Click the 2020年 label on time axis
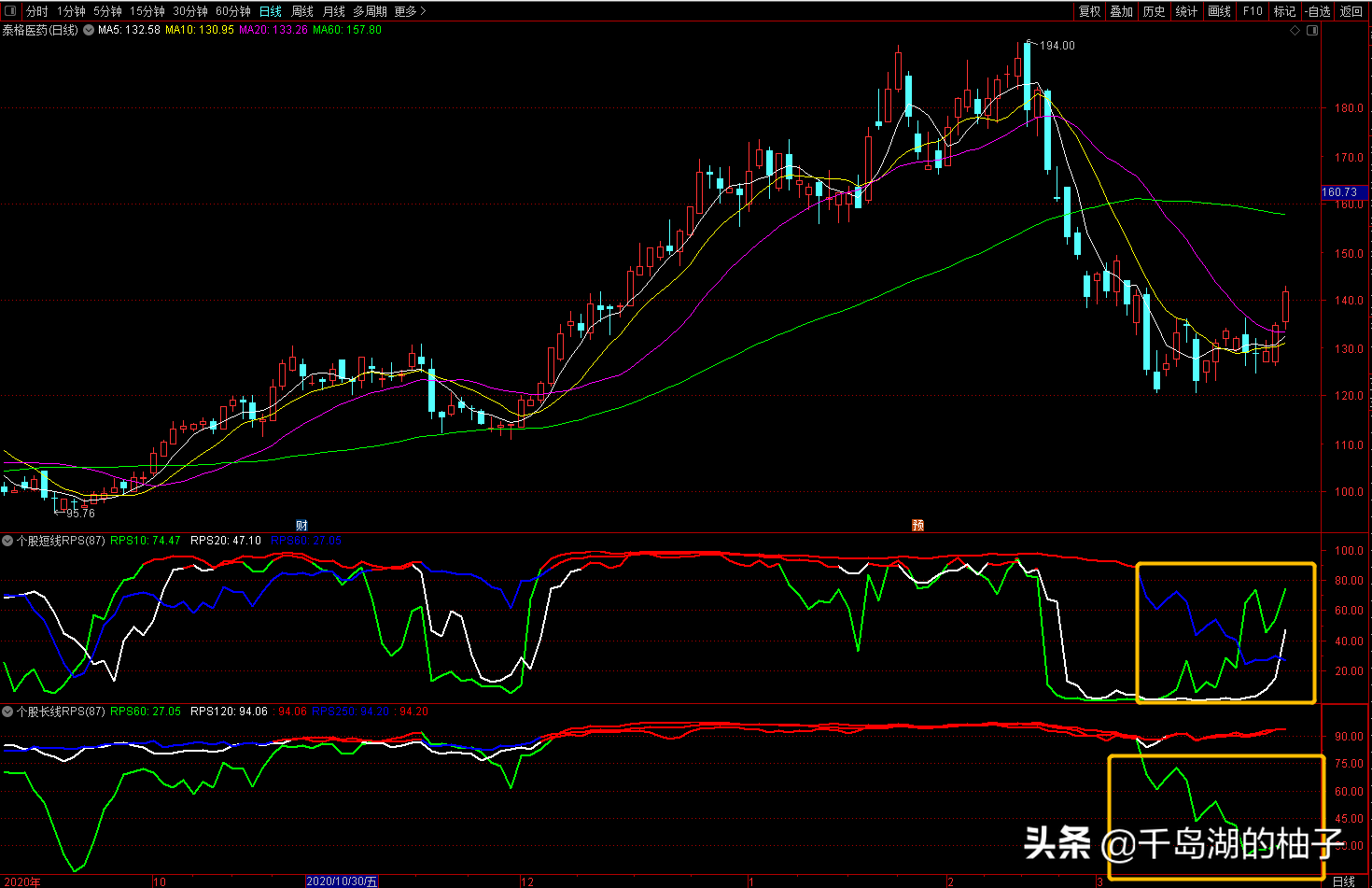Viewport: 1372px width, 888px height. (x=21, y=881)
